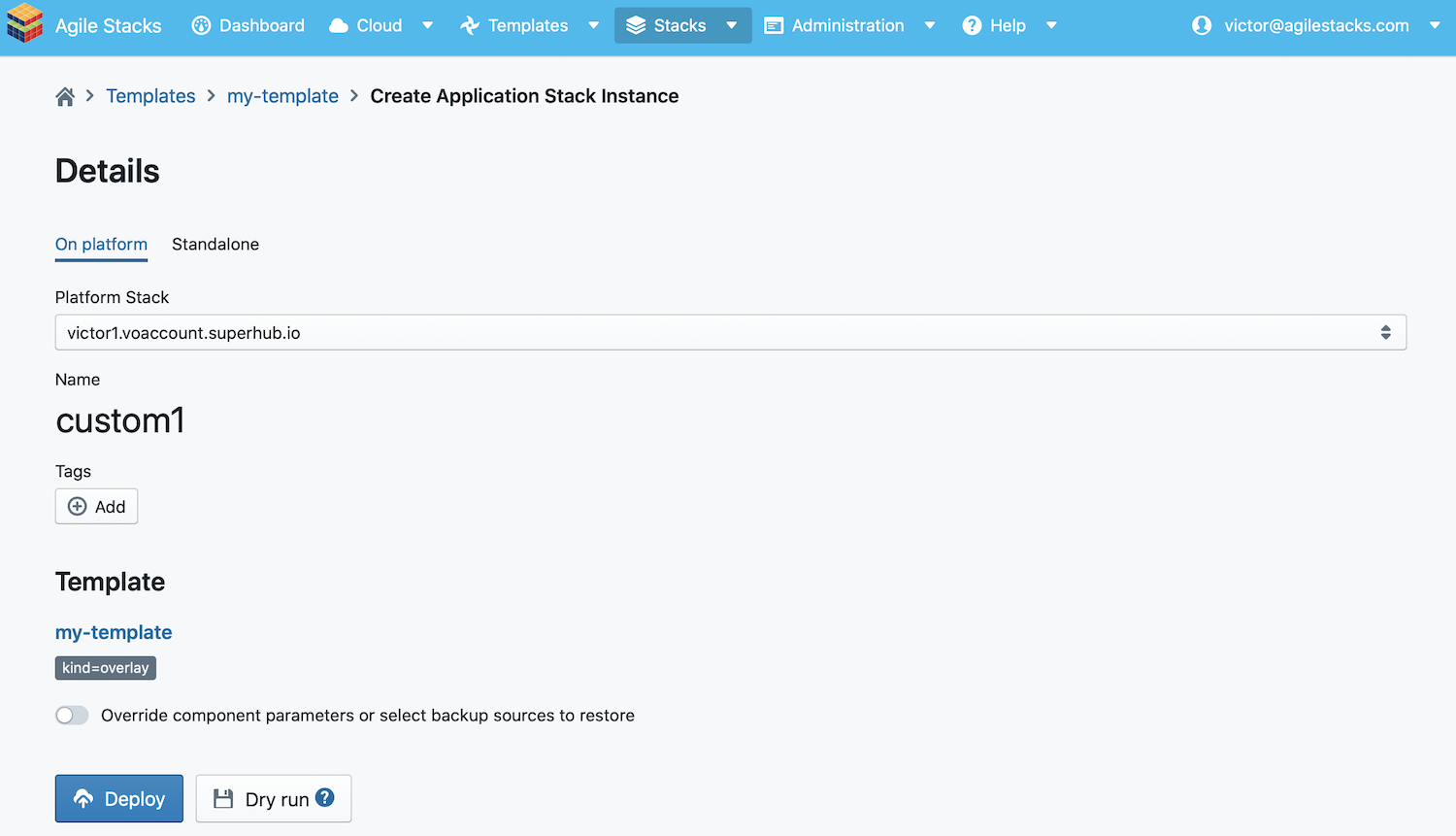
Task: Click the Agile Stacks cube logo
Action: [x=25, y=24]
